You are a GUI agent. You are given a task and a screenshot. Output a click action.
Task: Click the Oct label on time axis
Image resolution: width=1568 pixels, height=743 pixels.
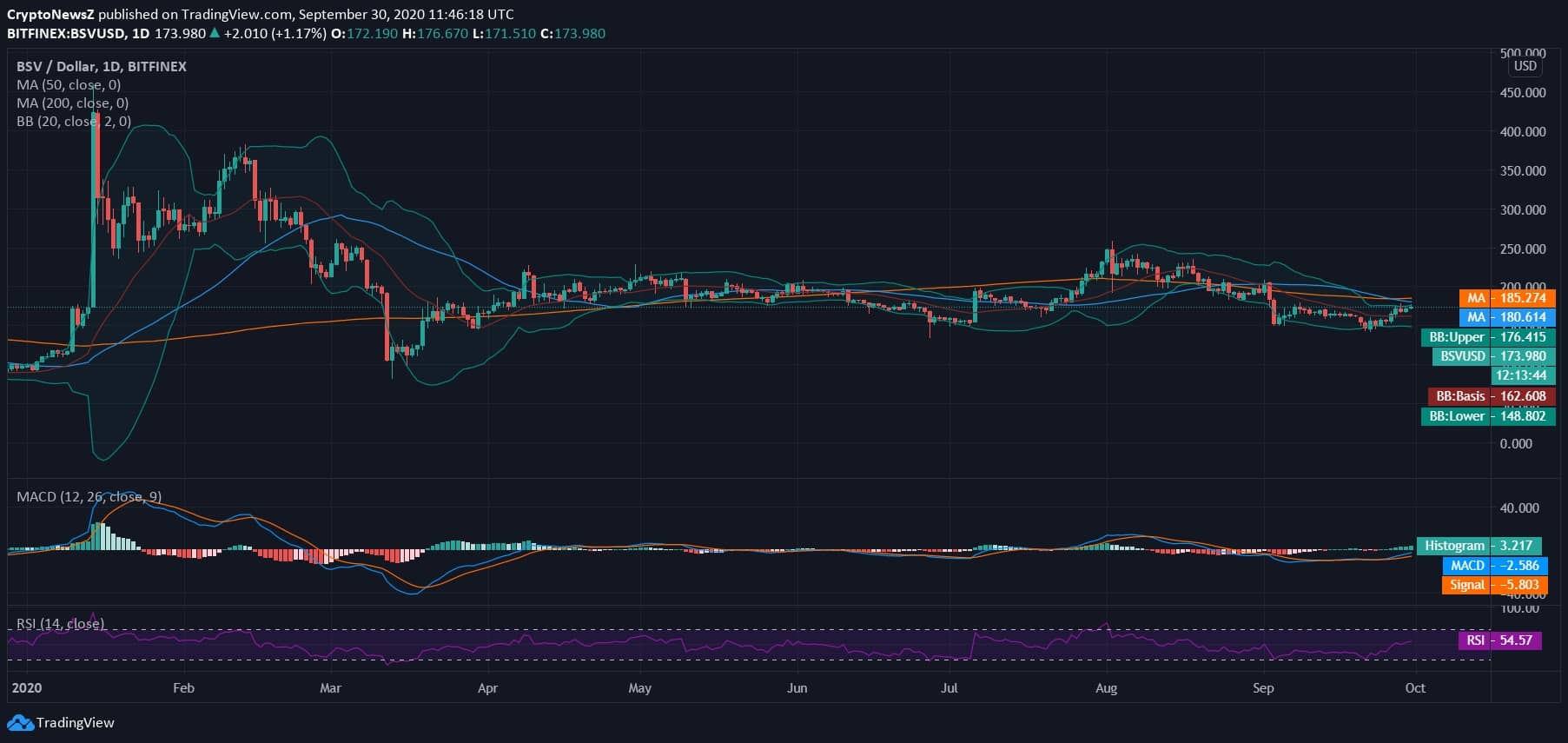[x=1415, y=687]
